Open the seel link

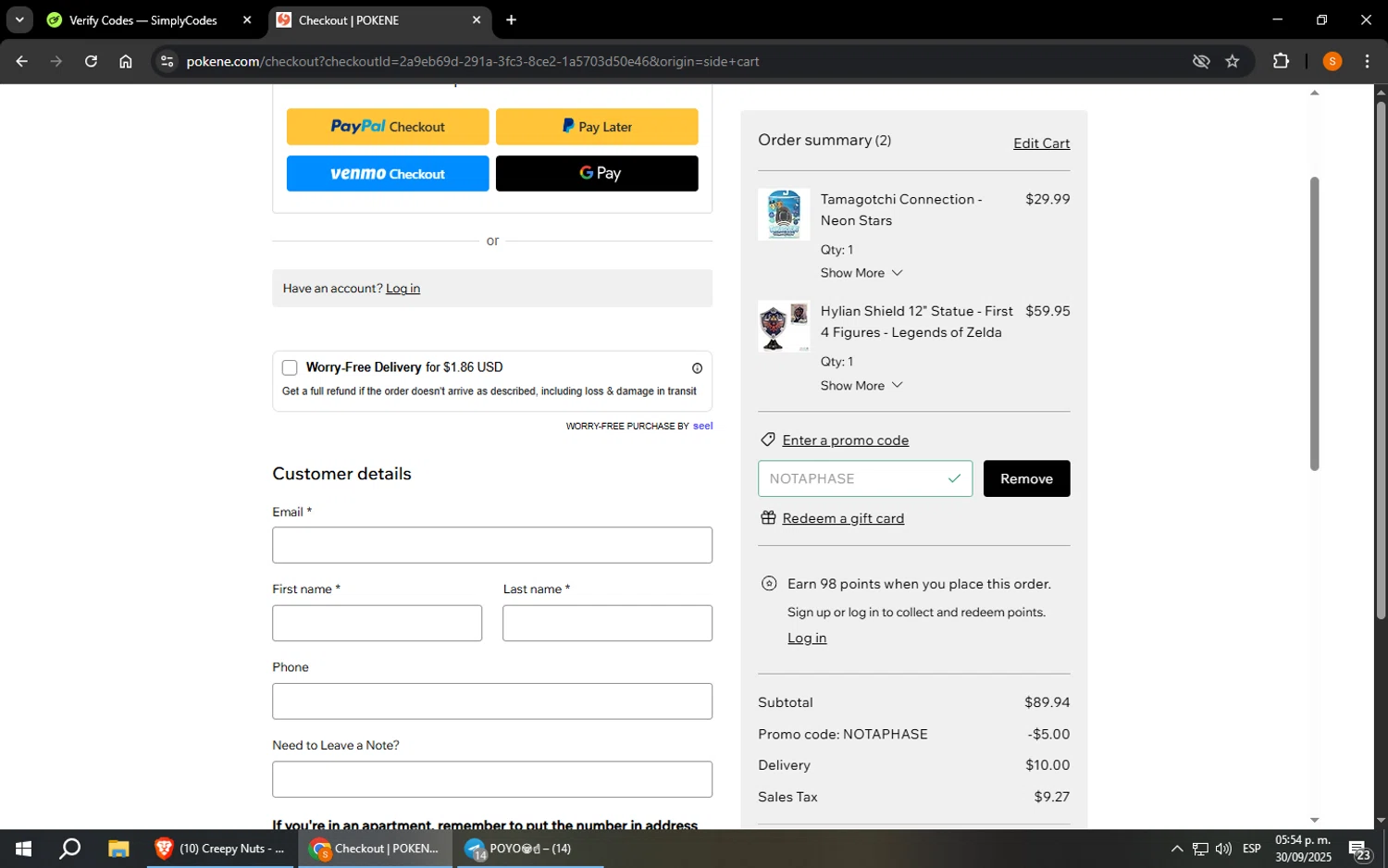point(703,426)
